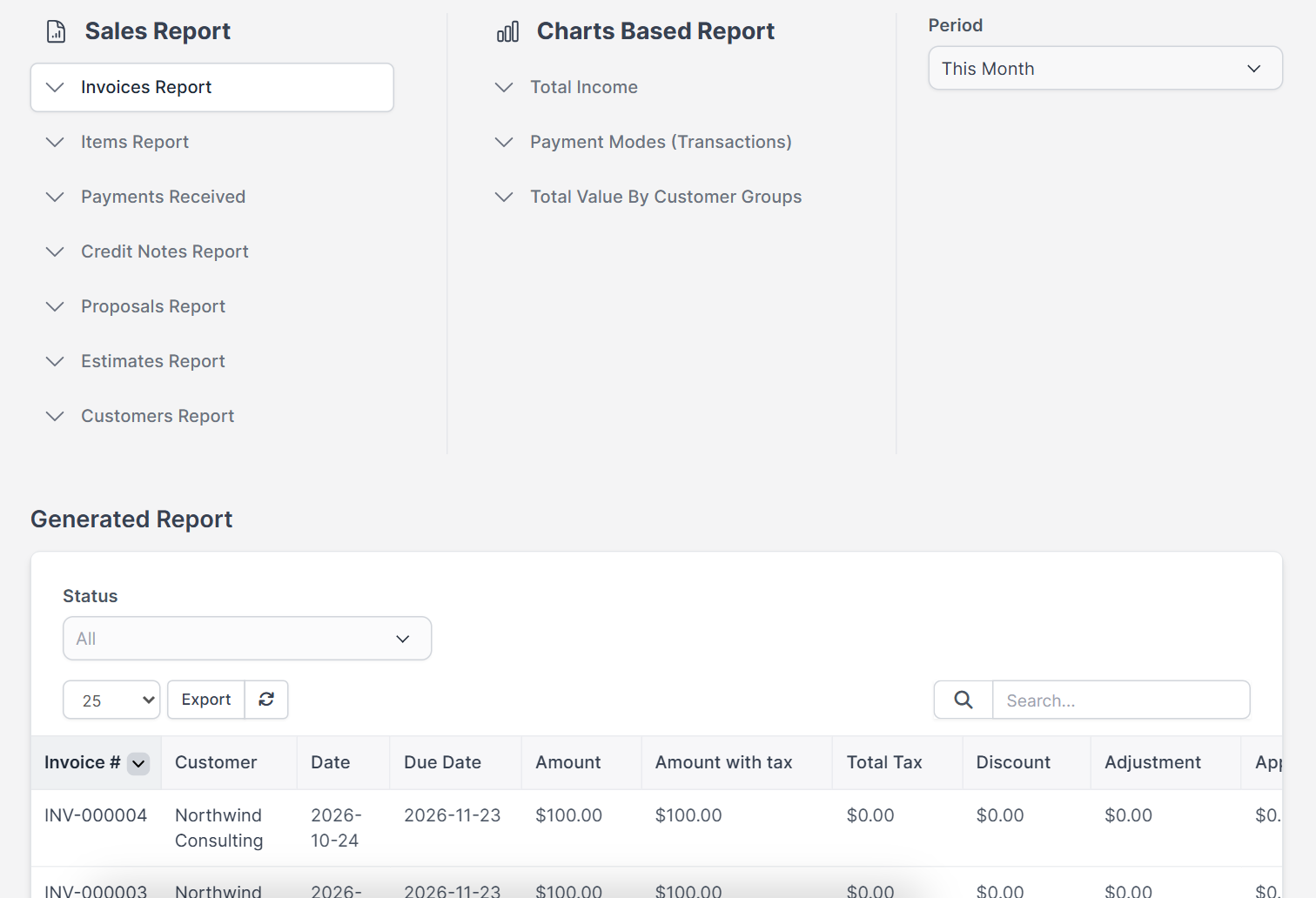Viewport: 1316px width, 898px height.
Task: Expand Customers Report
Action: tap(158, 416)
